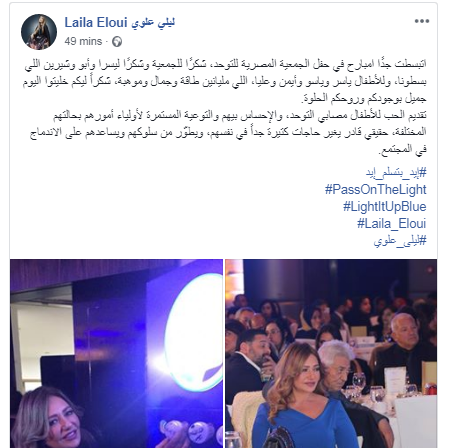Image resolution: width=449 pixels, height=448 pixels.
Task: Click the line جميل بوجودكم وروحكم الحلوة
Action: tap(364, 98)
